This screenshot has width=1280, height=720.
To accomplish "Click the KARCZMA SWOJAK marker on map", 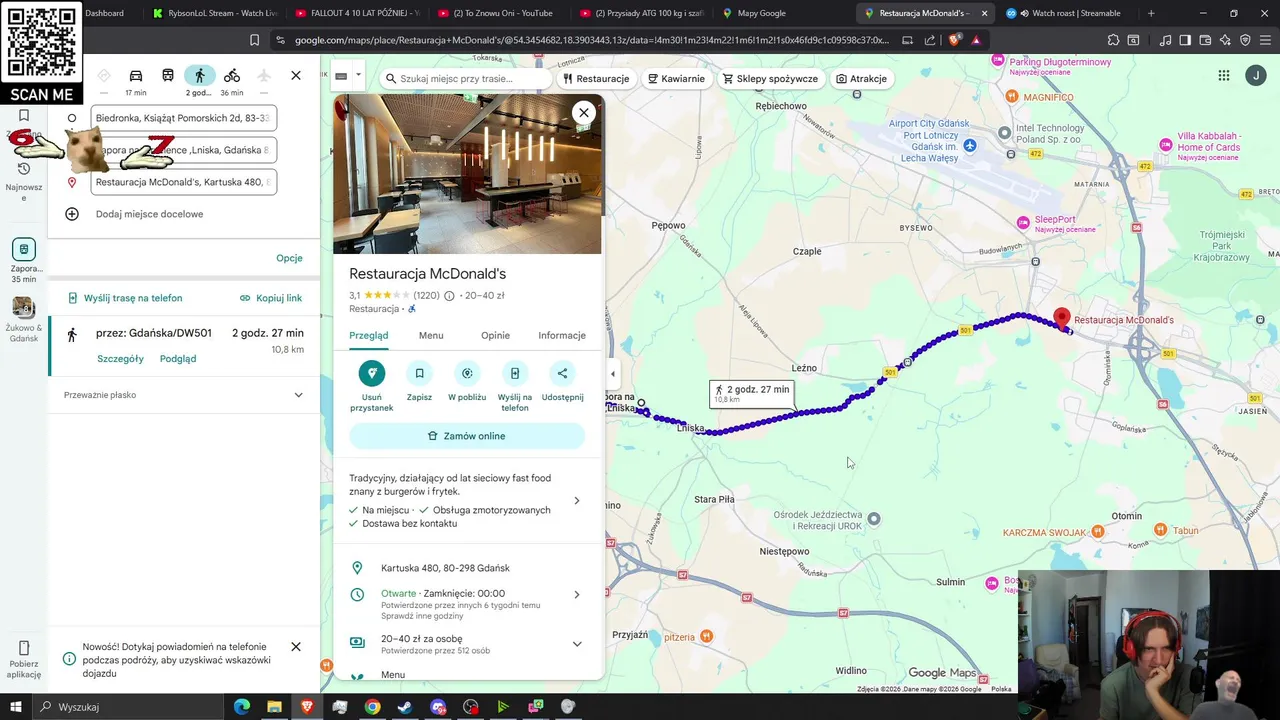I will pos(1098,532).
